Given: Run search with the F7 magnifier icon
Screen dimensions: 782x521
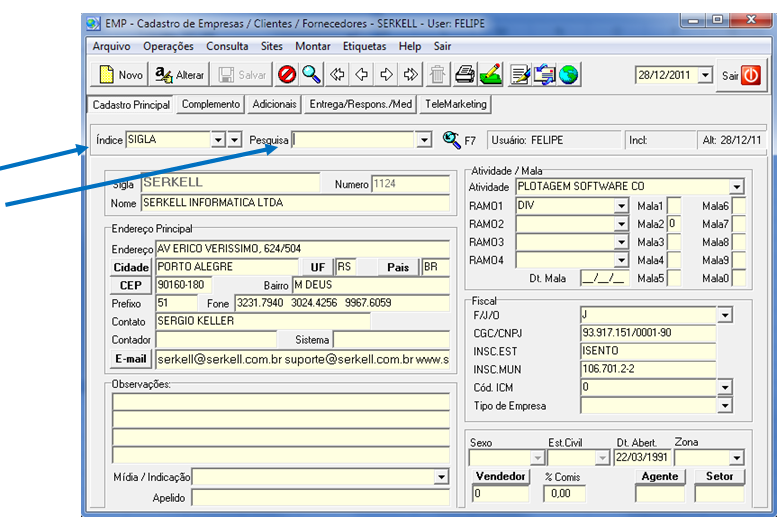Looking at the screenshot, I should coord(451,140).
